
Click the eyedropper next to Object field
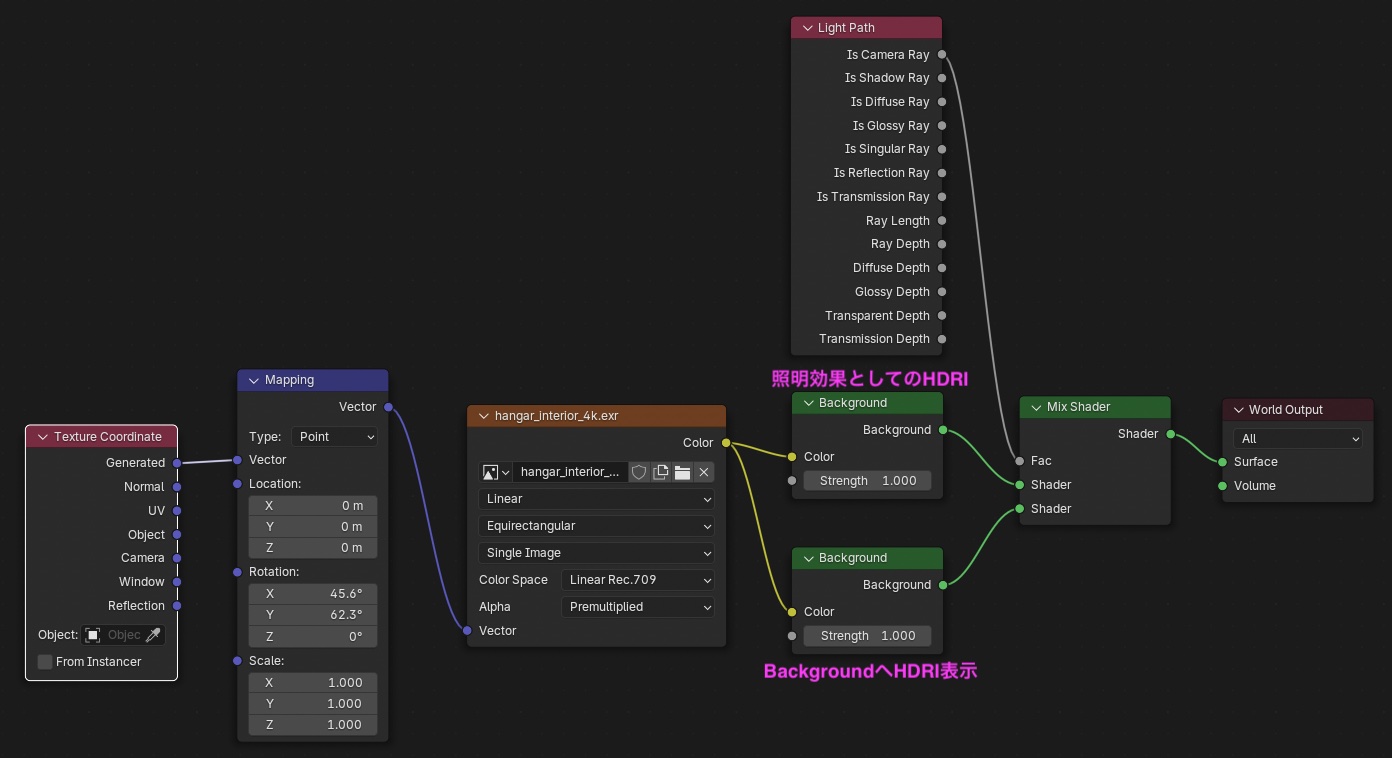[x=153, y=635]
